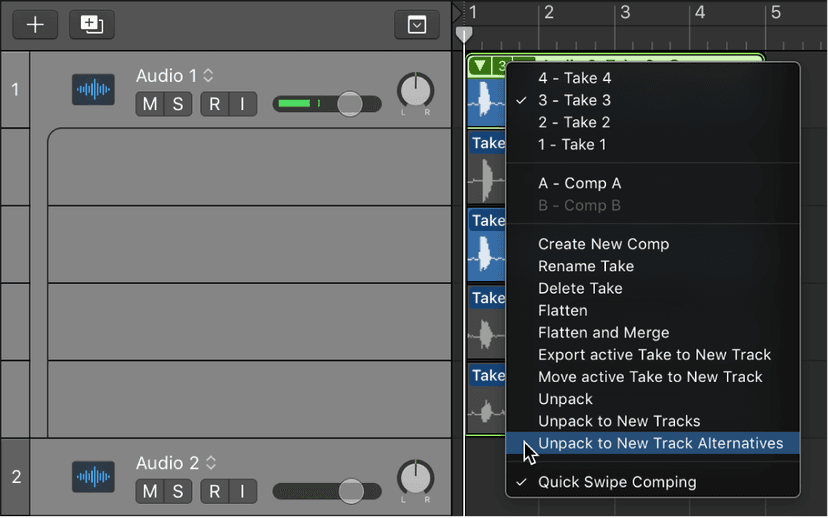Click the Audio 1 volume slider
Image resolution: width=828 pixels, height=518 pixels.
tap(327, 103)
